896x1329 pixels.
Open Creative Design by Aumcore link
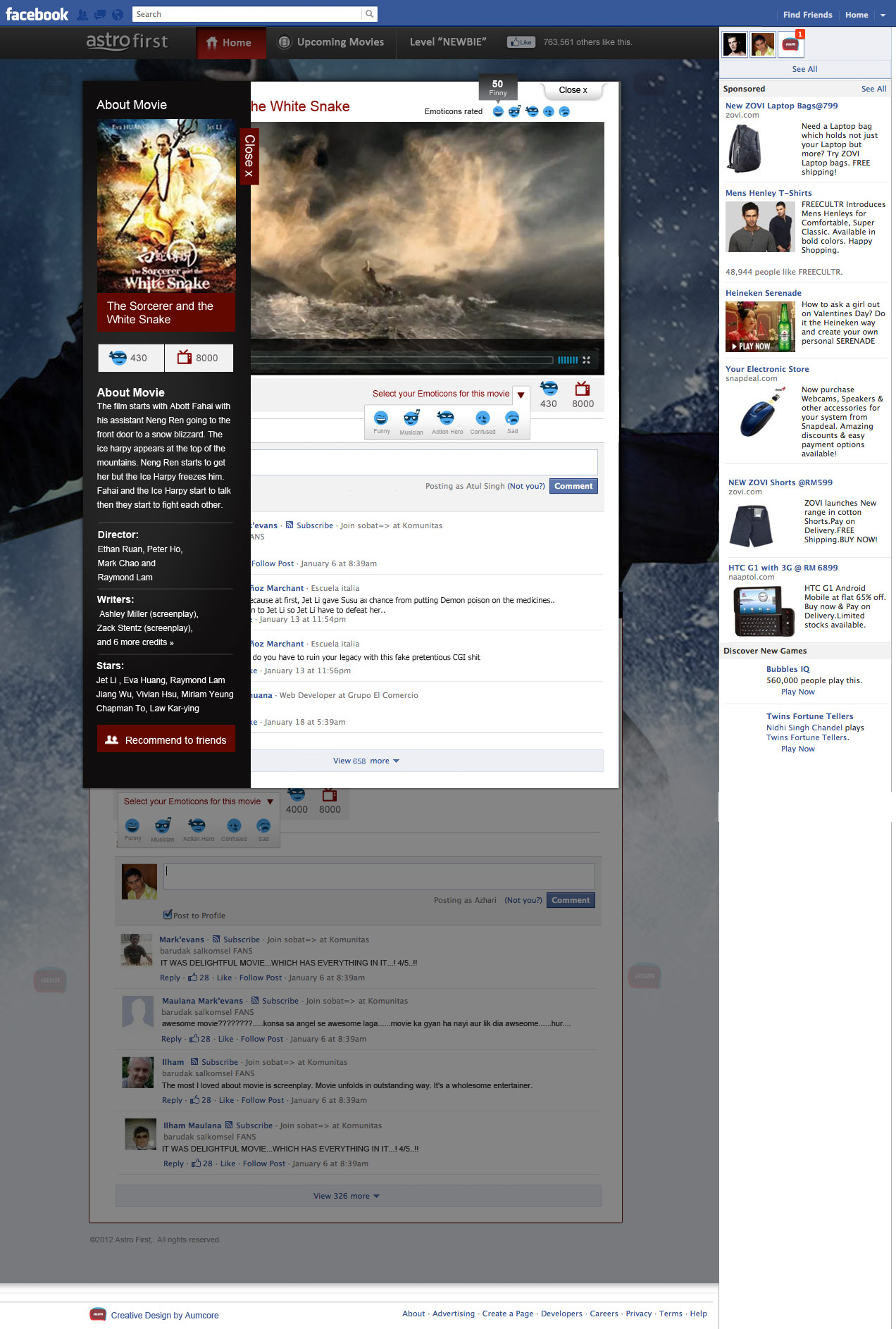tap(165, 1315)
